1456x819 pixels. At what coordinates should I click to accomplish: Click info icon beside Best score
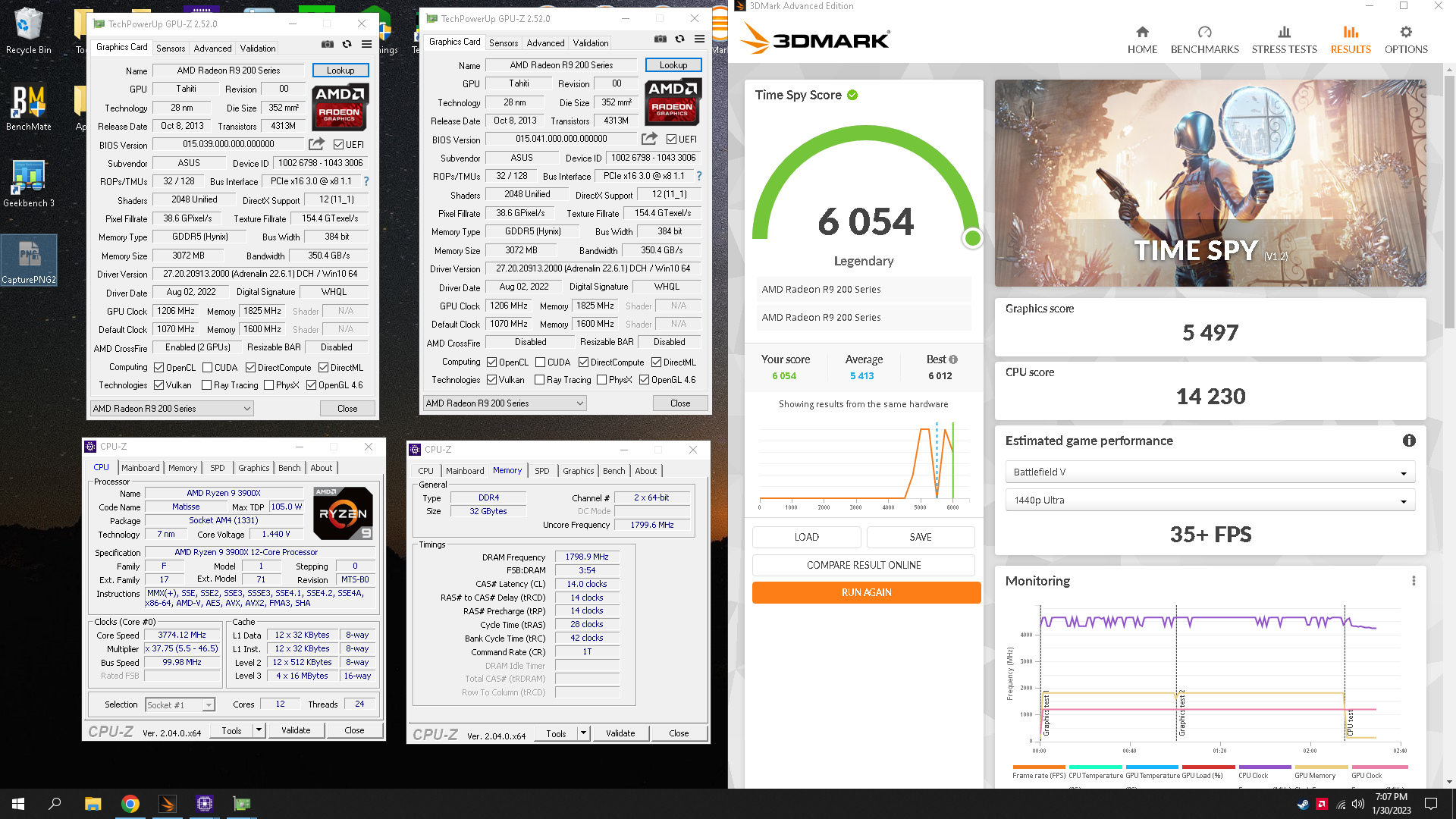(x=953, y=359)
